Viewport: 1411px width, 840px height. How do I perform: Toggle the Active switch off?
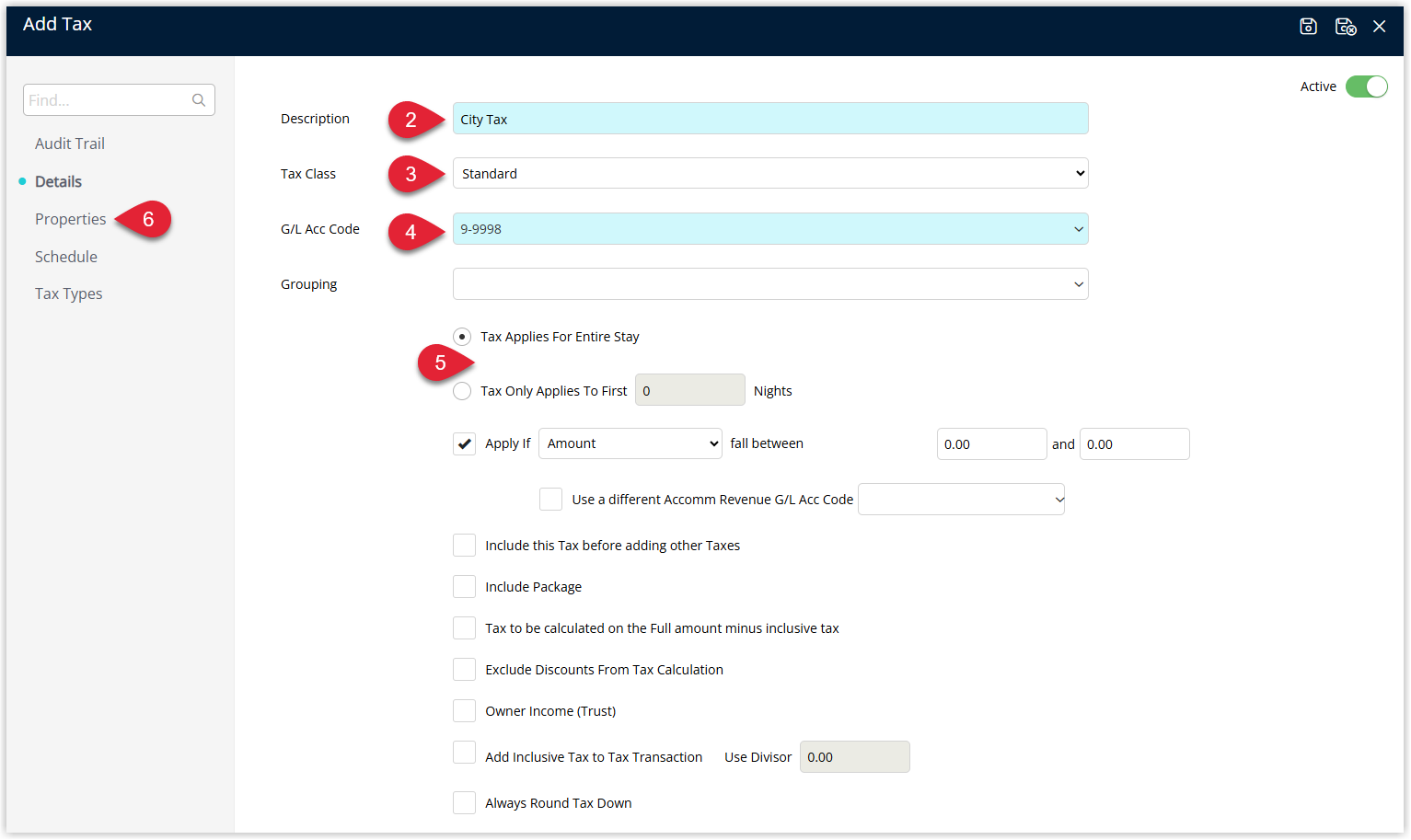click(1366, 86)
